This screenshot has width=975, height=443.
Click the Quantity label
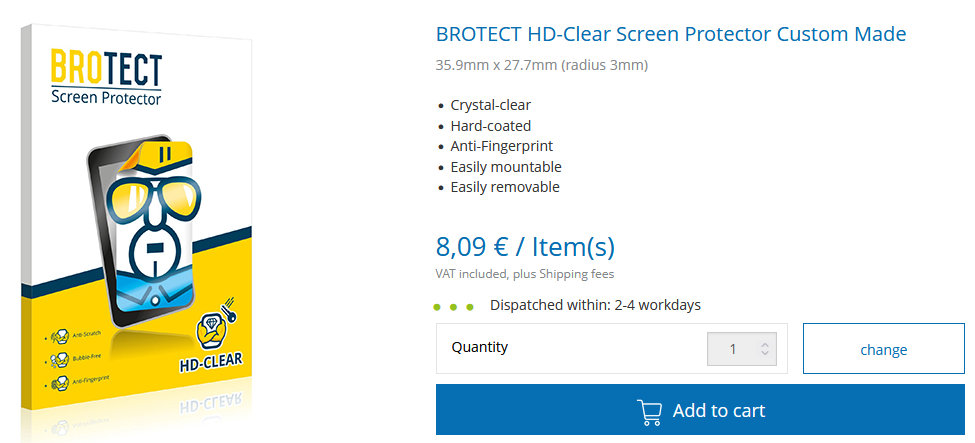pos(479,347)
